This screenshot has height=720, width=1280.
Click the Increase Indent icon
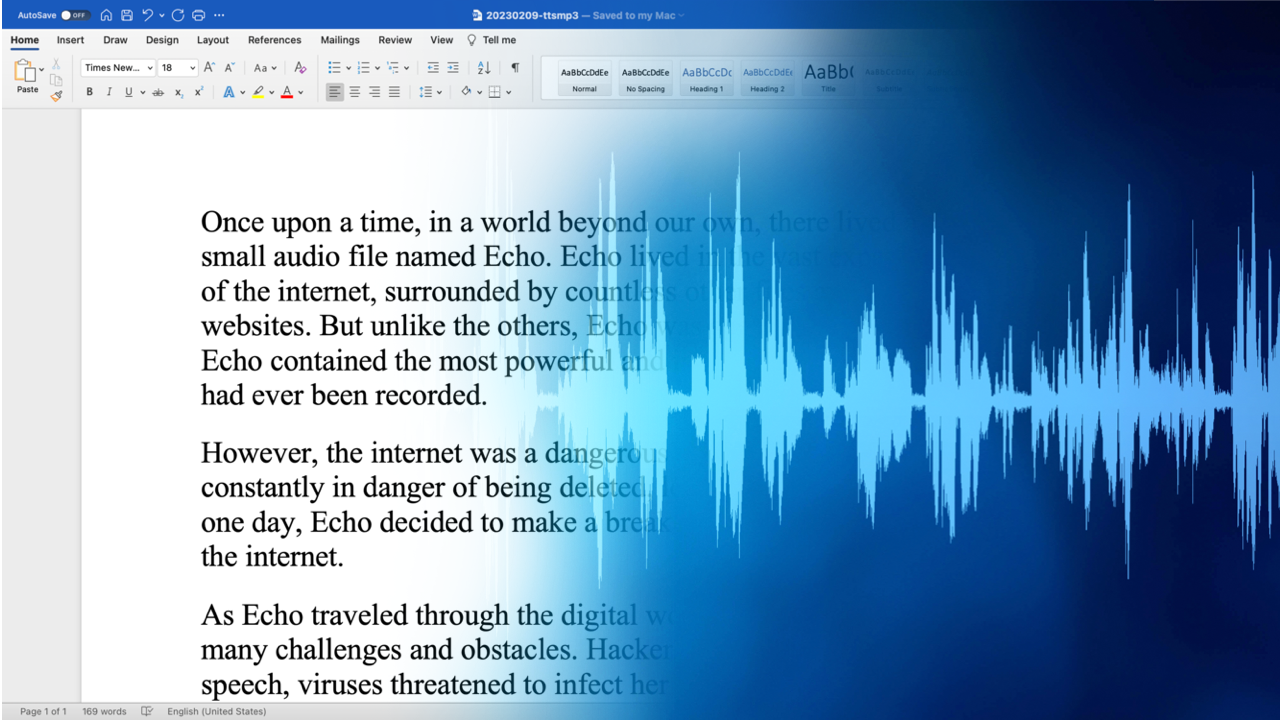(453, 68)
